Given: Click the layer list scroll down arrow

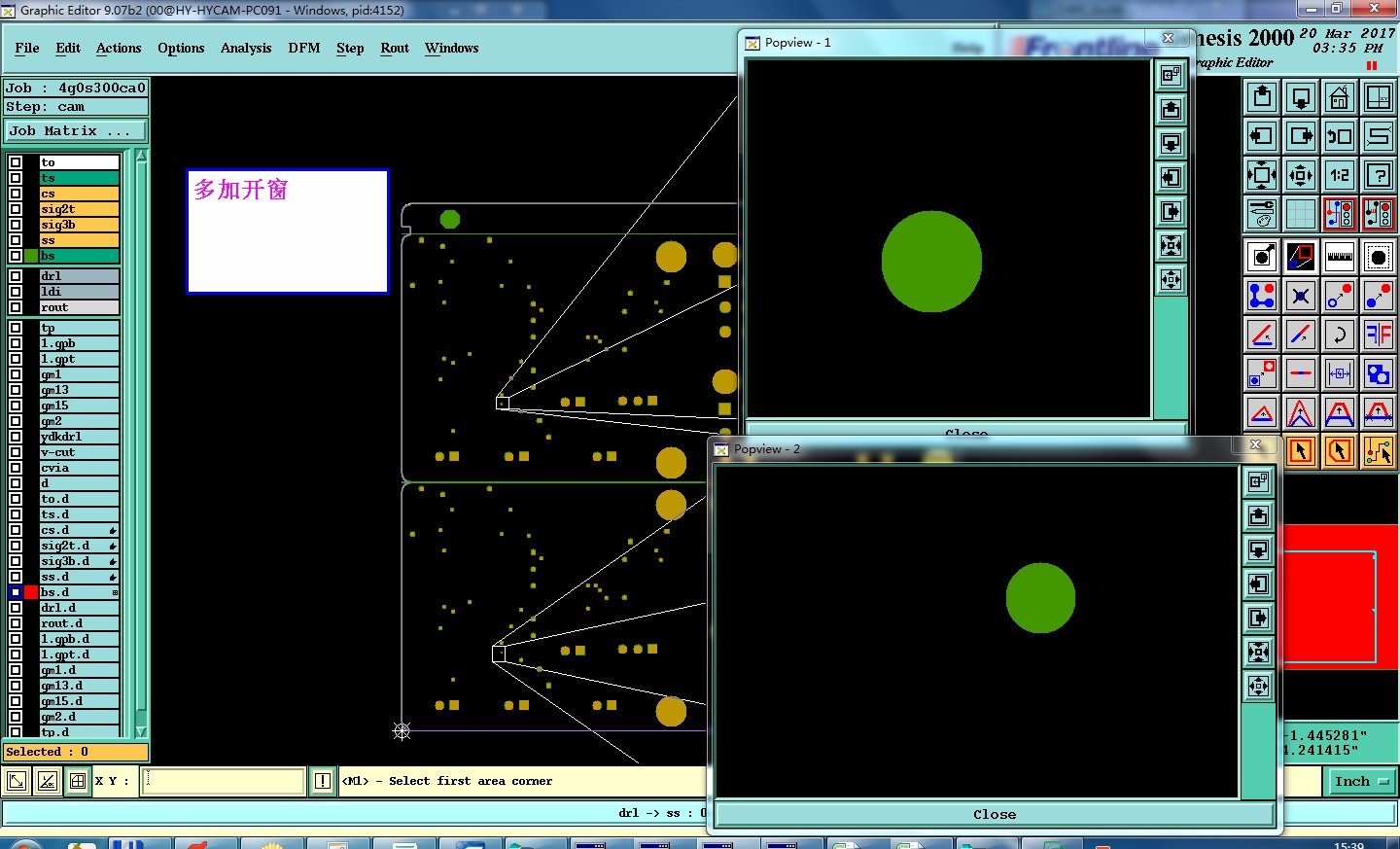Looking at the screenshot, I should click(x=141, y=731).
